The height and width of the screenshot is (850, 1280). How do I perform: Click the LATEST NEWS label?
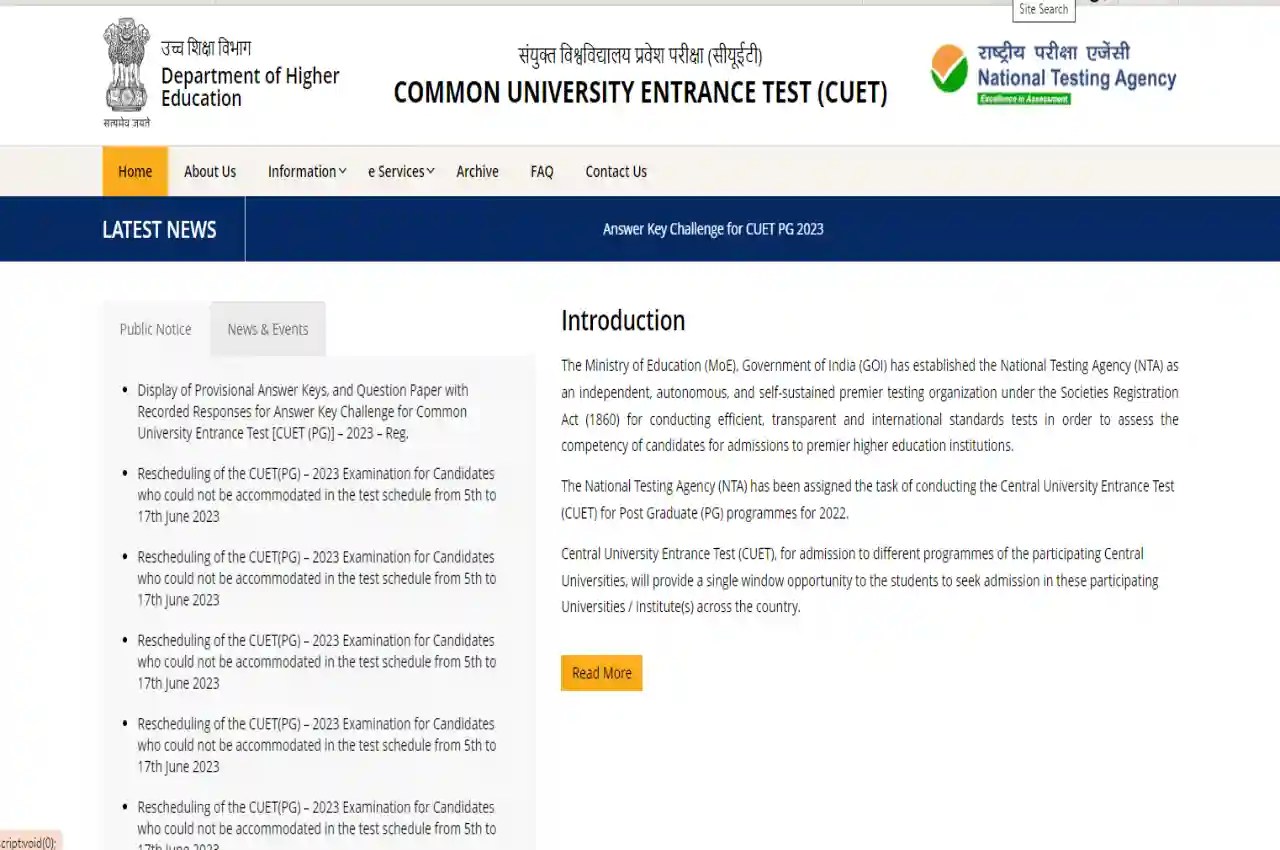(159, 230)
